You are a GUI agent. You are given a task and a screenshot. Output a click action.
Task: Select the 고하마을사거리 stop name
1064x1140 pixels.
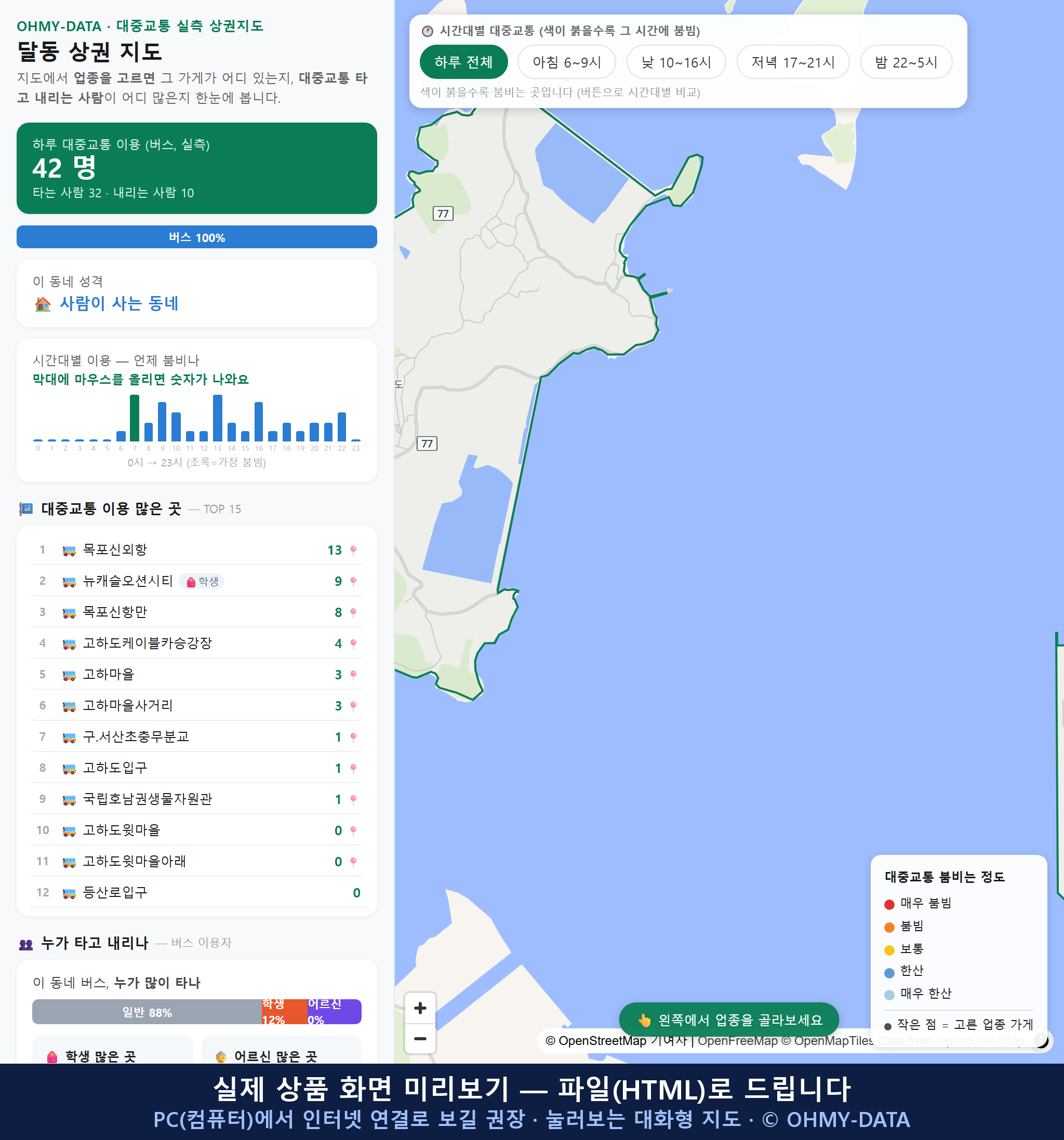tap(128, 705)
